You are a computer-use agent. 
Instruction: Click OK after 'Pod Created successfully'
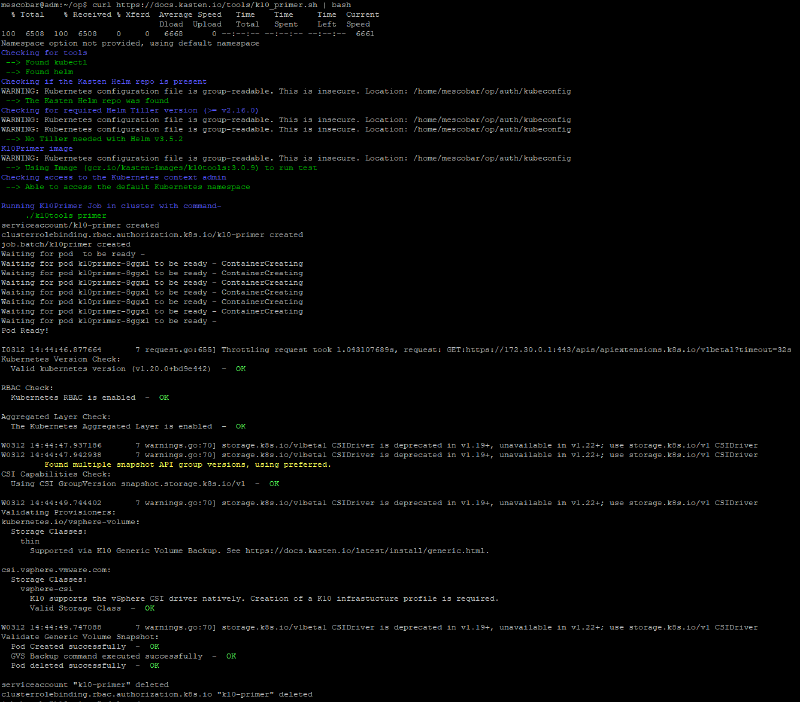154,647
